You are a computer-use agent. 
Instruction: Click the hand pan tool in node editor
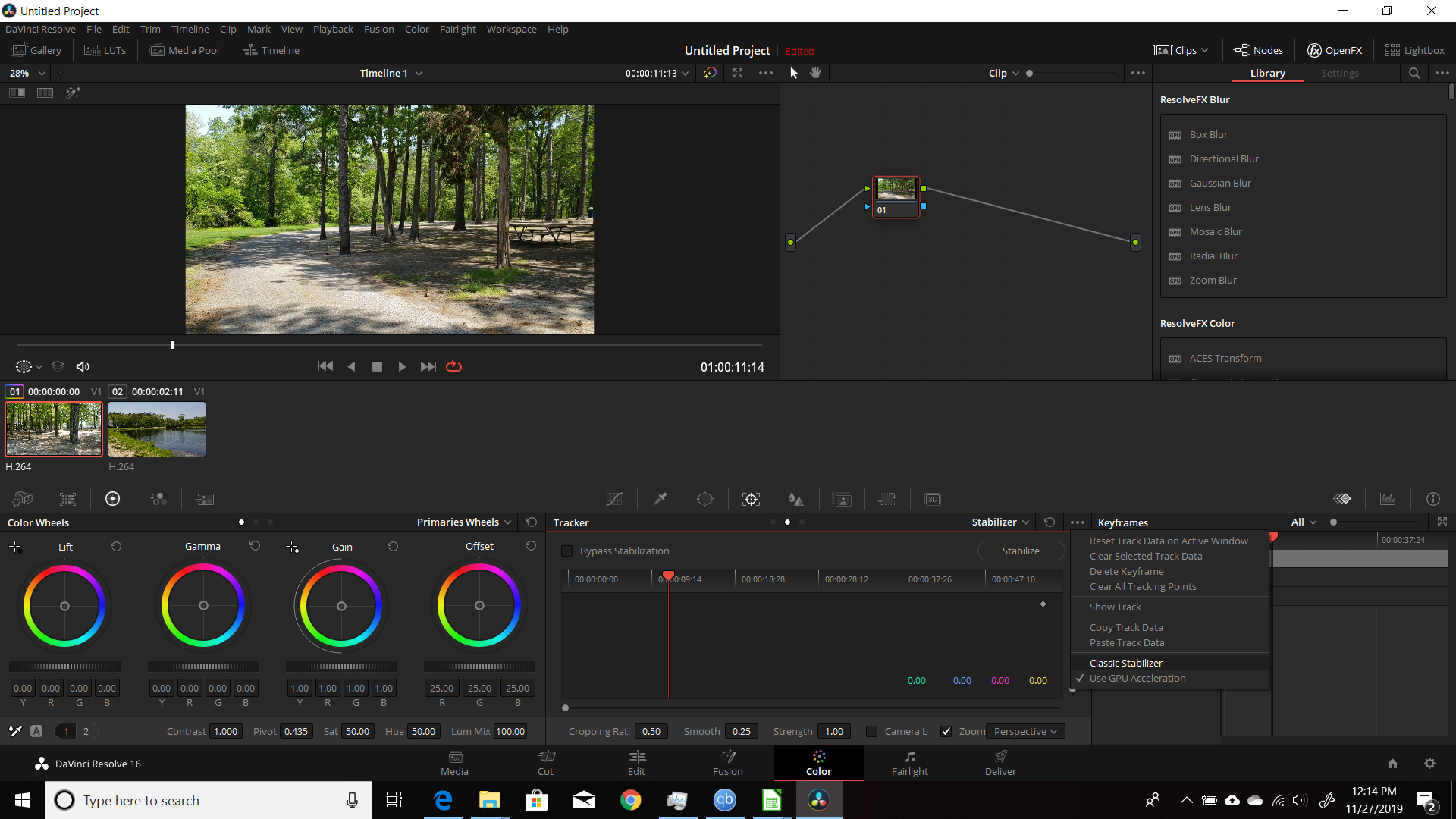point(816,73)
